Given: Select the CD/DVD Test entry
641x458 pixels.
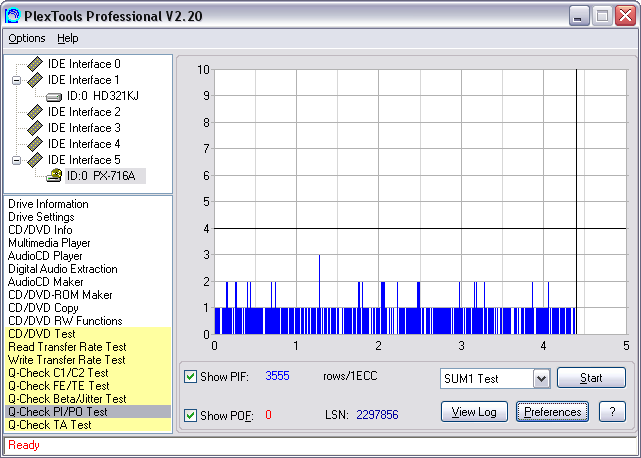Looking at the screenshot, I should [88, 334].
